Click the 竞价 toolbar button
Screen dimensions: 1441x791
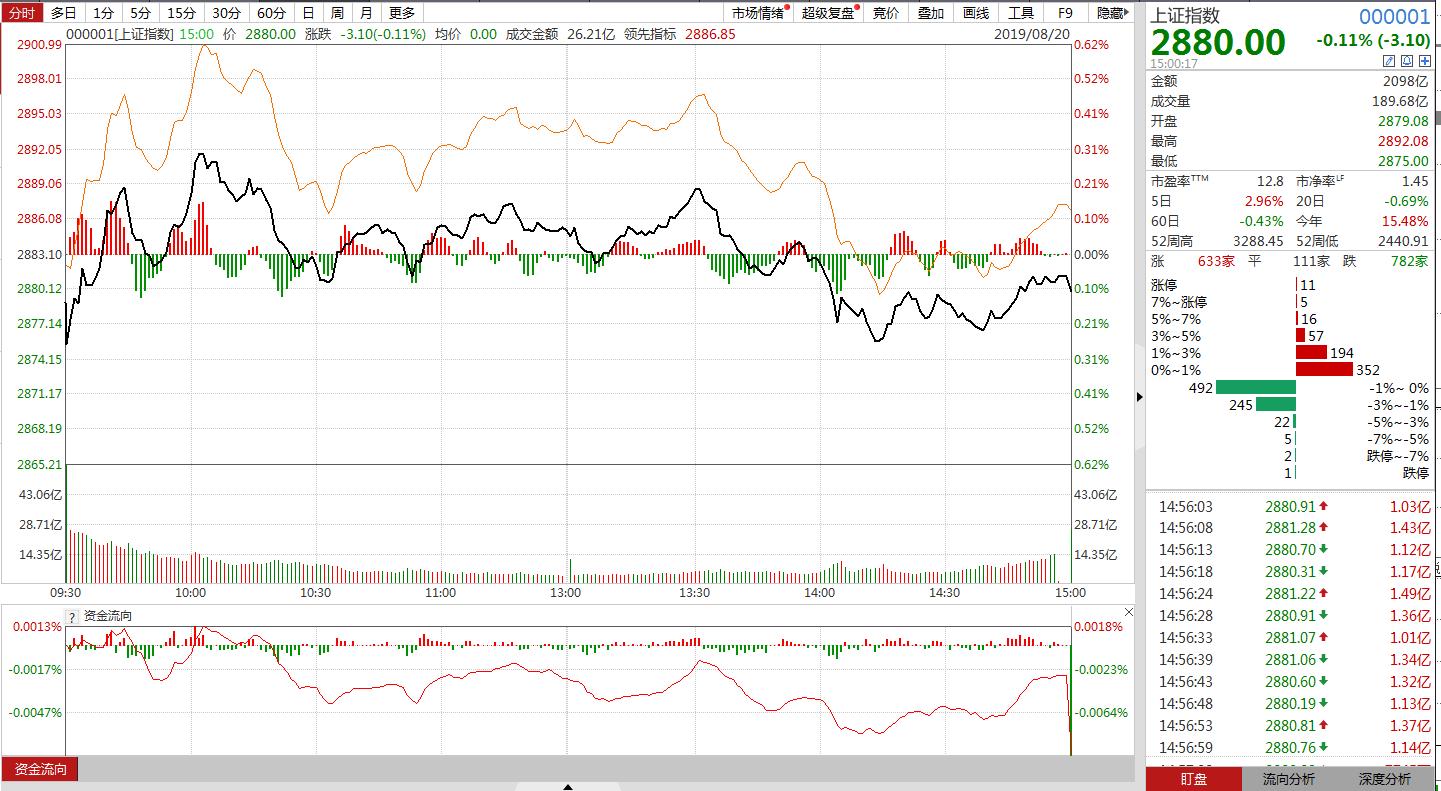click(886, 13)
